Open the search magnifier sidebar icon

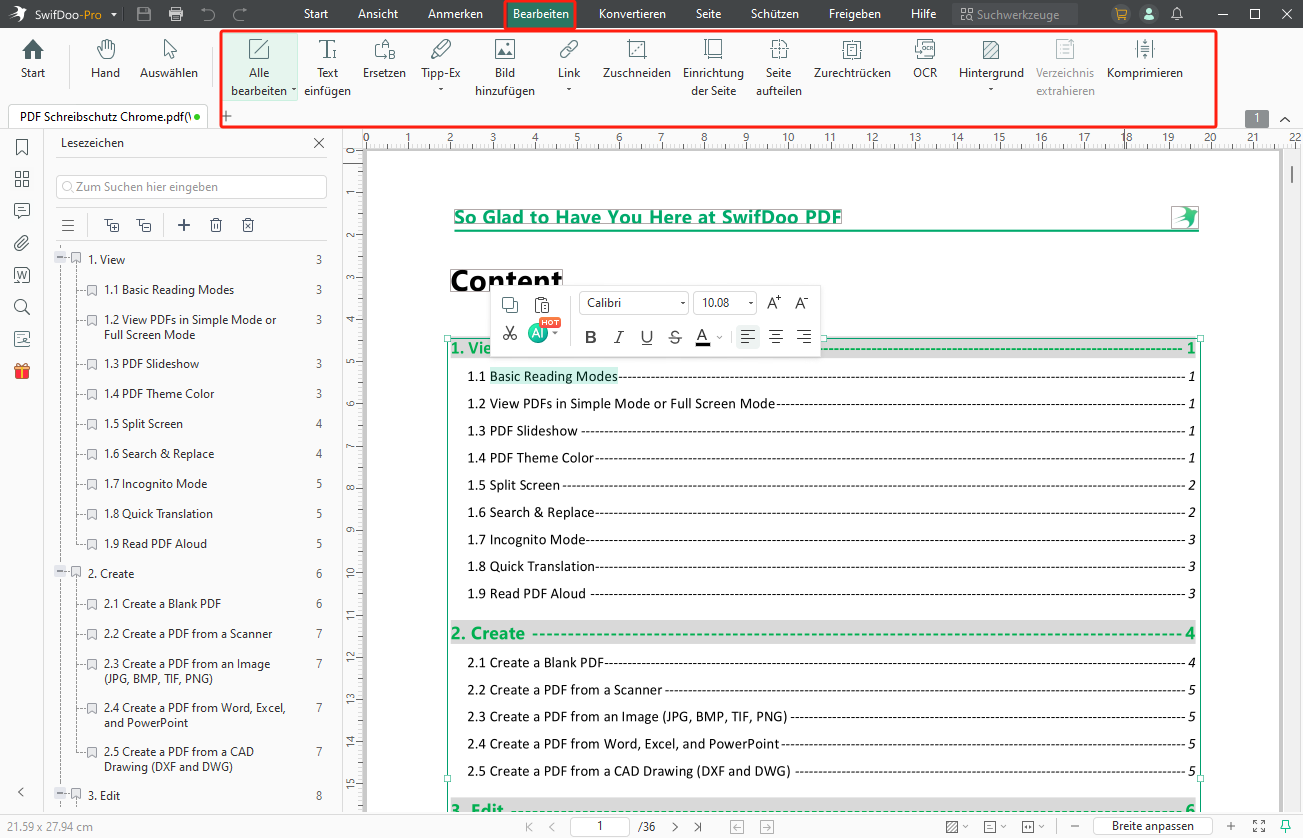click(x=22, y=307)
